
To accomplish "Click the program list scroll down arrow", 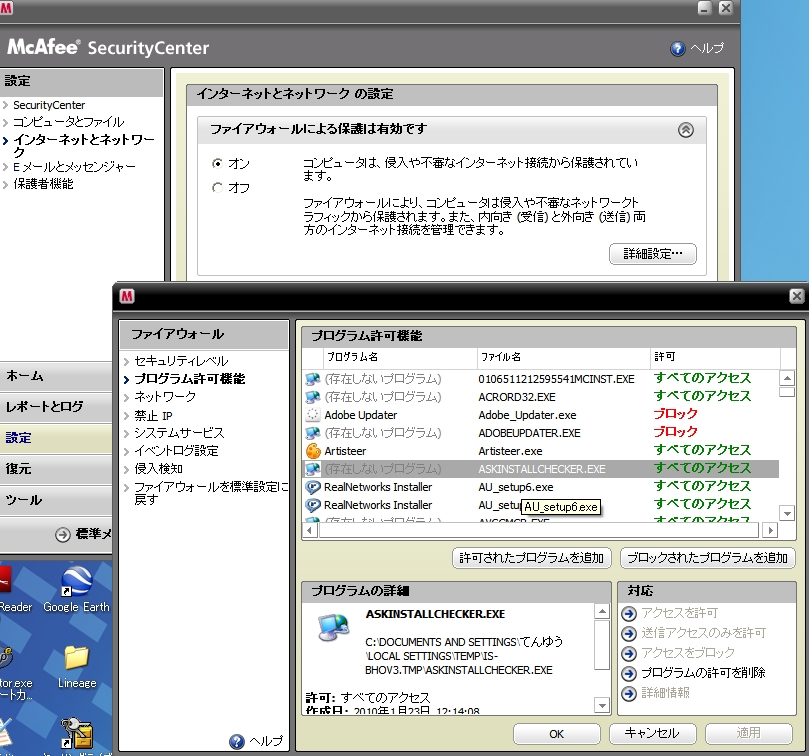I will [x=787, y=513].
